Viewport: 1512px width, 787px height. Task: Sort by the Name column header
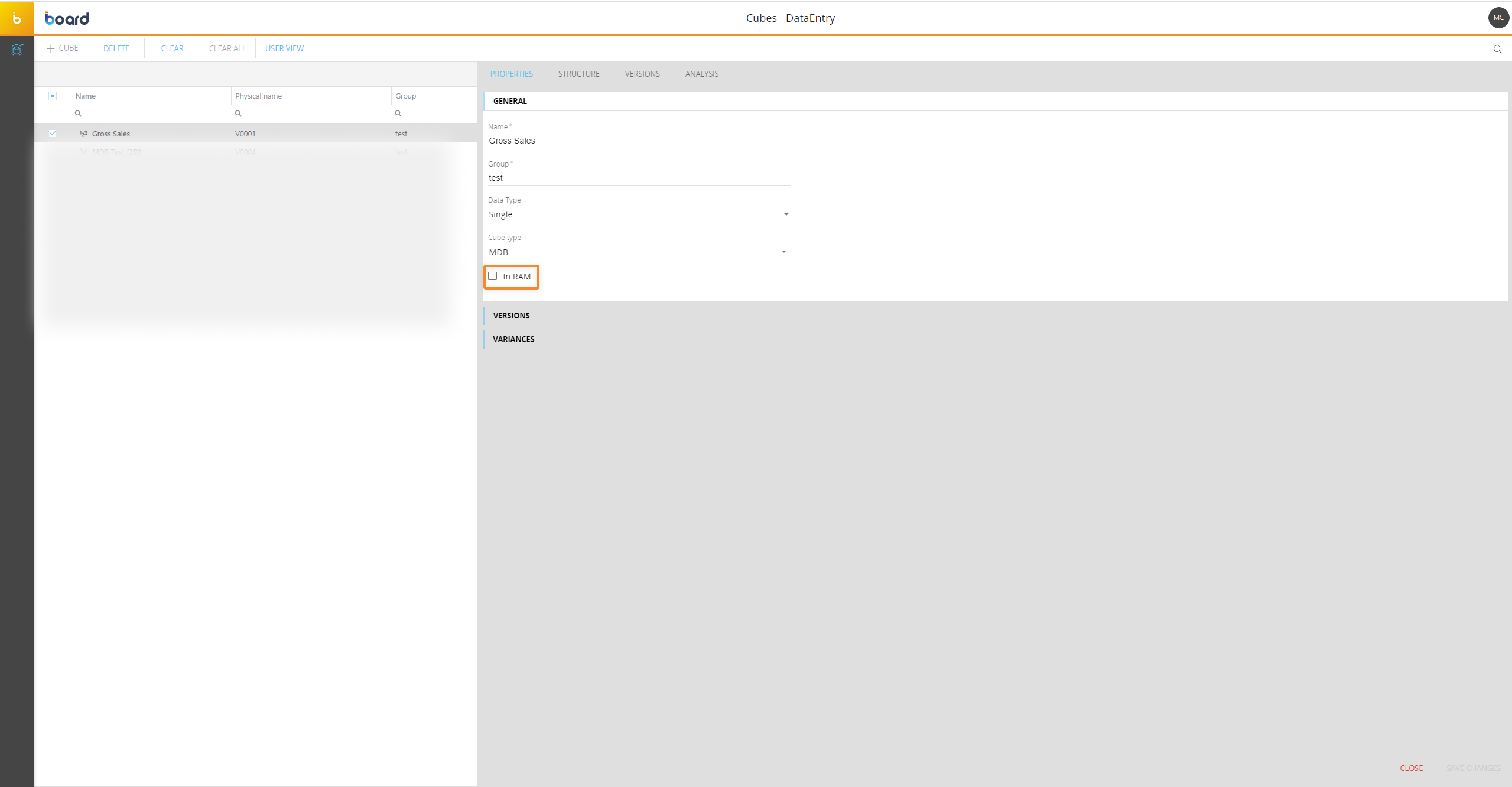tap(151, 96)
